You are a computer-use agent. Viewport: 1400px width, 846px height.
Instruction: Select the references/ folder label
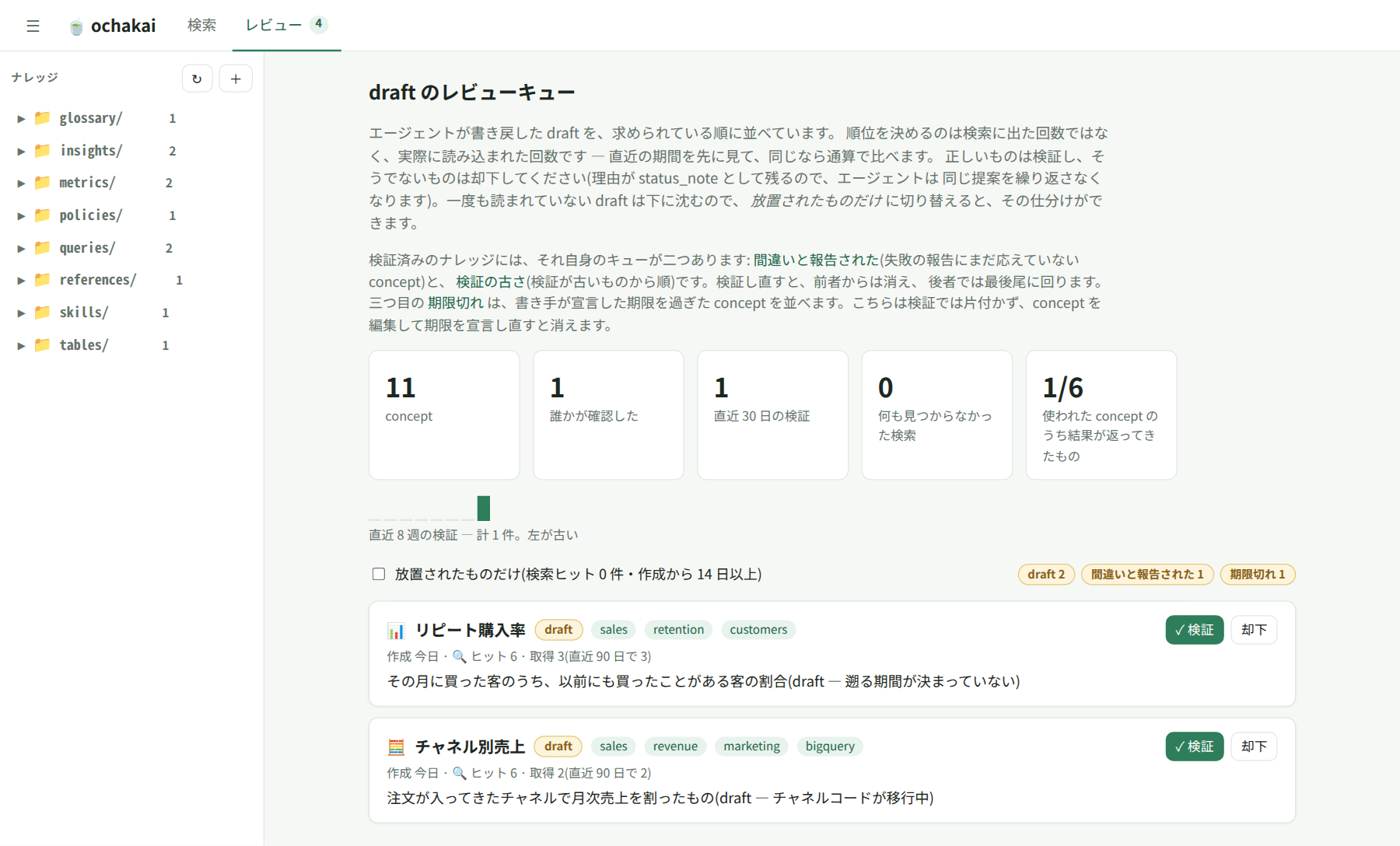98,280
